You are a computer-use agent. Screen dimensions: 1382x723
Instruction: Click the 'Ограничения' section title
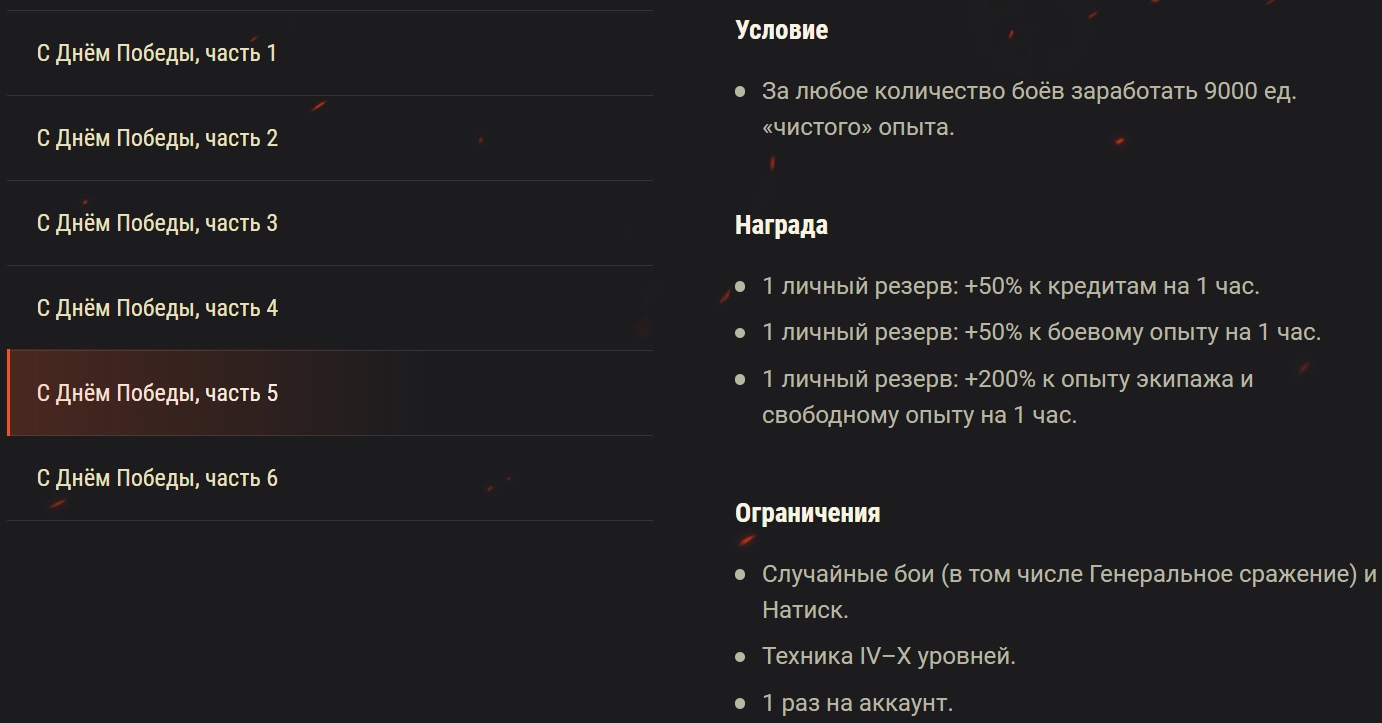(x=808, y=512)
